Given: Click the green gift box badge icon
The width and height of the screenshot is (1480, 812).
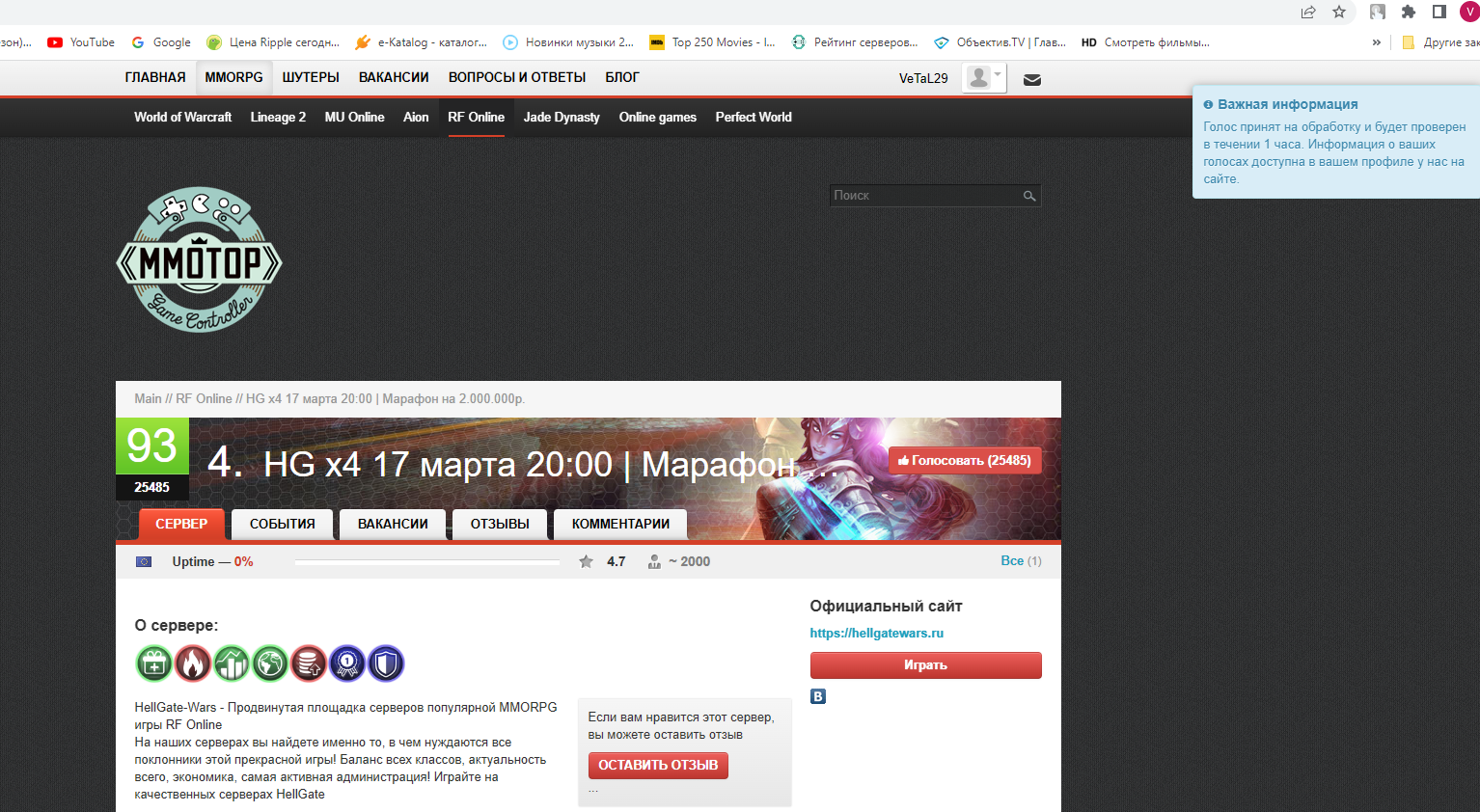Looking at the screenshot, I should (x=153, y=663).
